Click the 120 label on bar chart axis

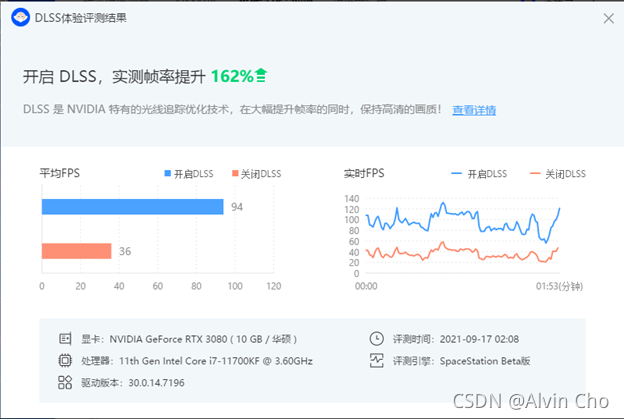point(274,286)
